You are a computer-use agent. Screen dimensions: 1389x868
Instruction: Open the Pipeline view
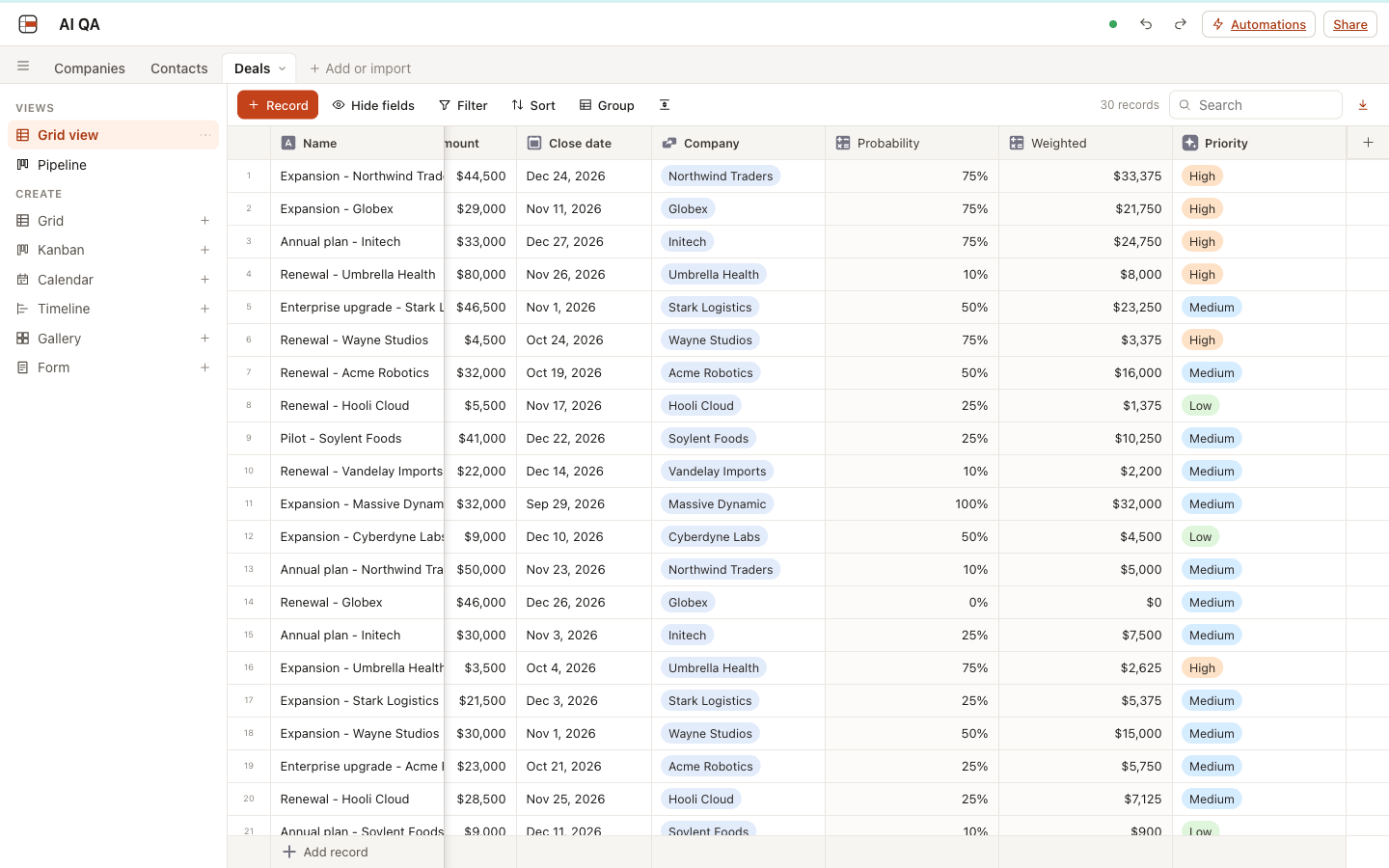tap(113, 165)
